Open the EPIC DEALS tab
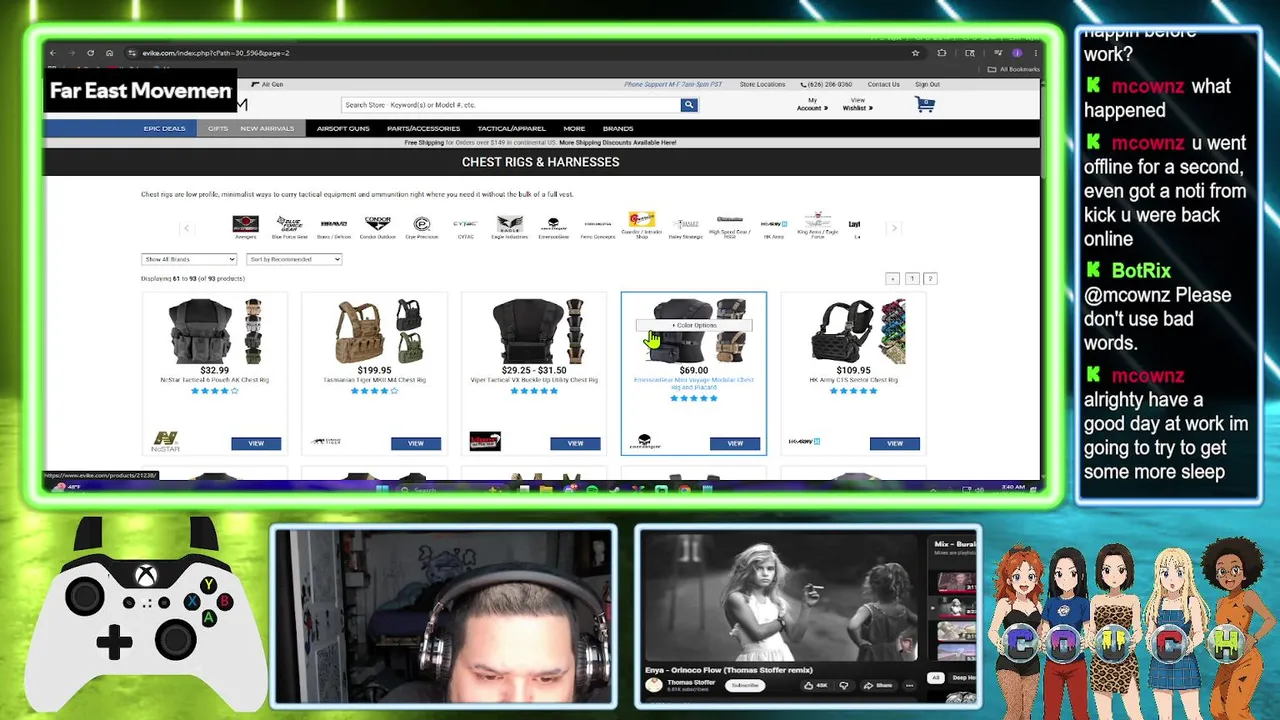 [x=164, y=128]
